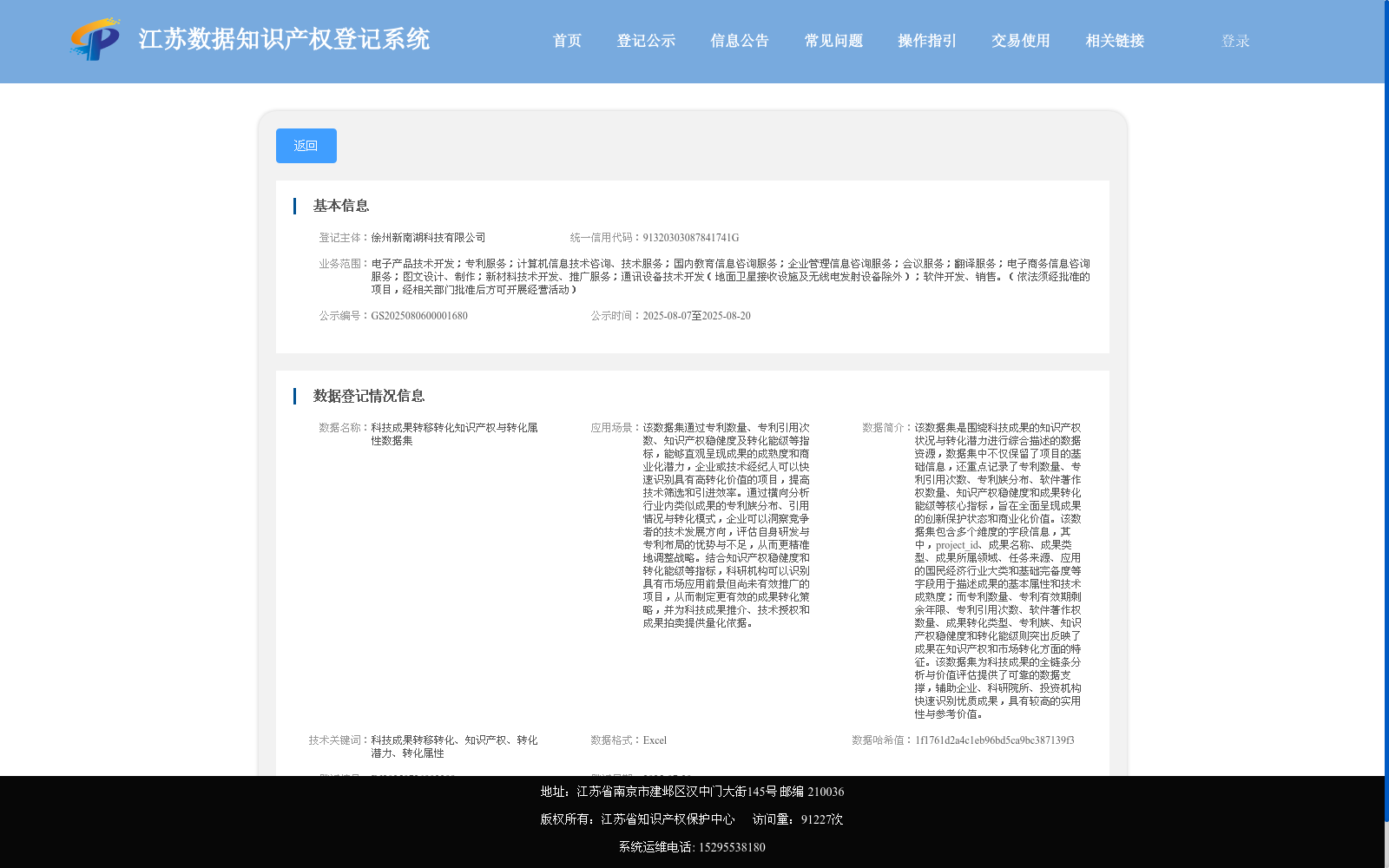This screenshot has width=1389, height=868.
Task: Click the footer address line with postcode 210036
Action: (692, 792)
